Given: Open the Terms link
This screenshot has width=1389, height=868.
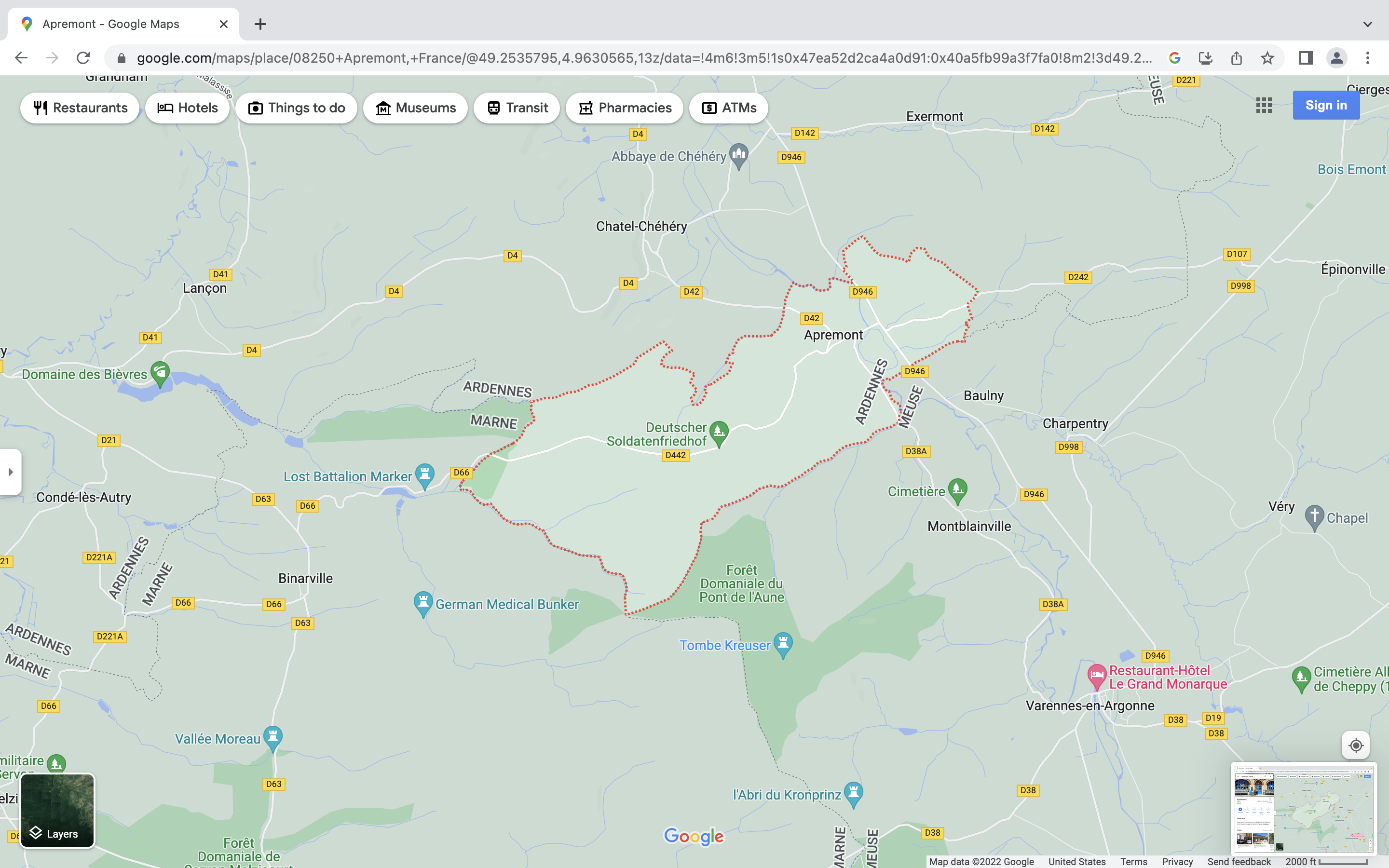Looking at the screenshot, I should click(1133, 862).
